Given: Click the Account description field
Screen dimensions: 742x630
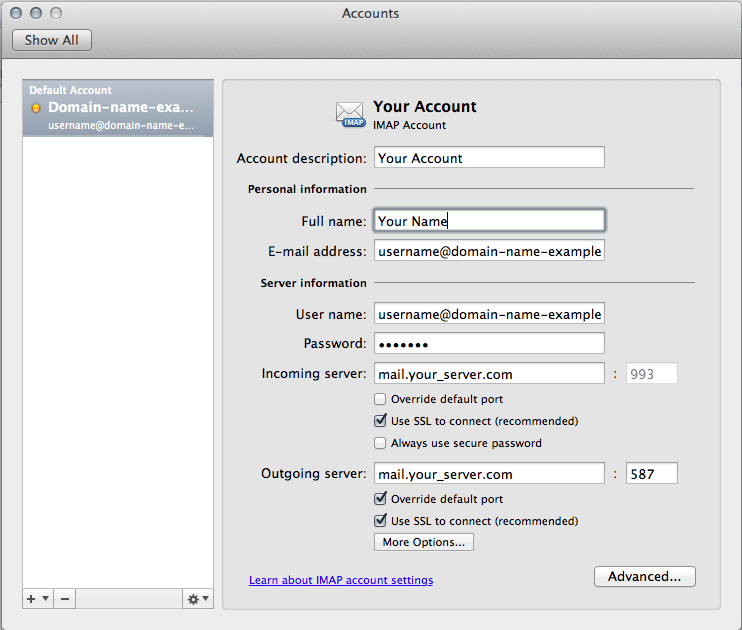Looking at the screenshot, I should 489,158.
